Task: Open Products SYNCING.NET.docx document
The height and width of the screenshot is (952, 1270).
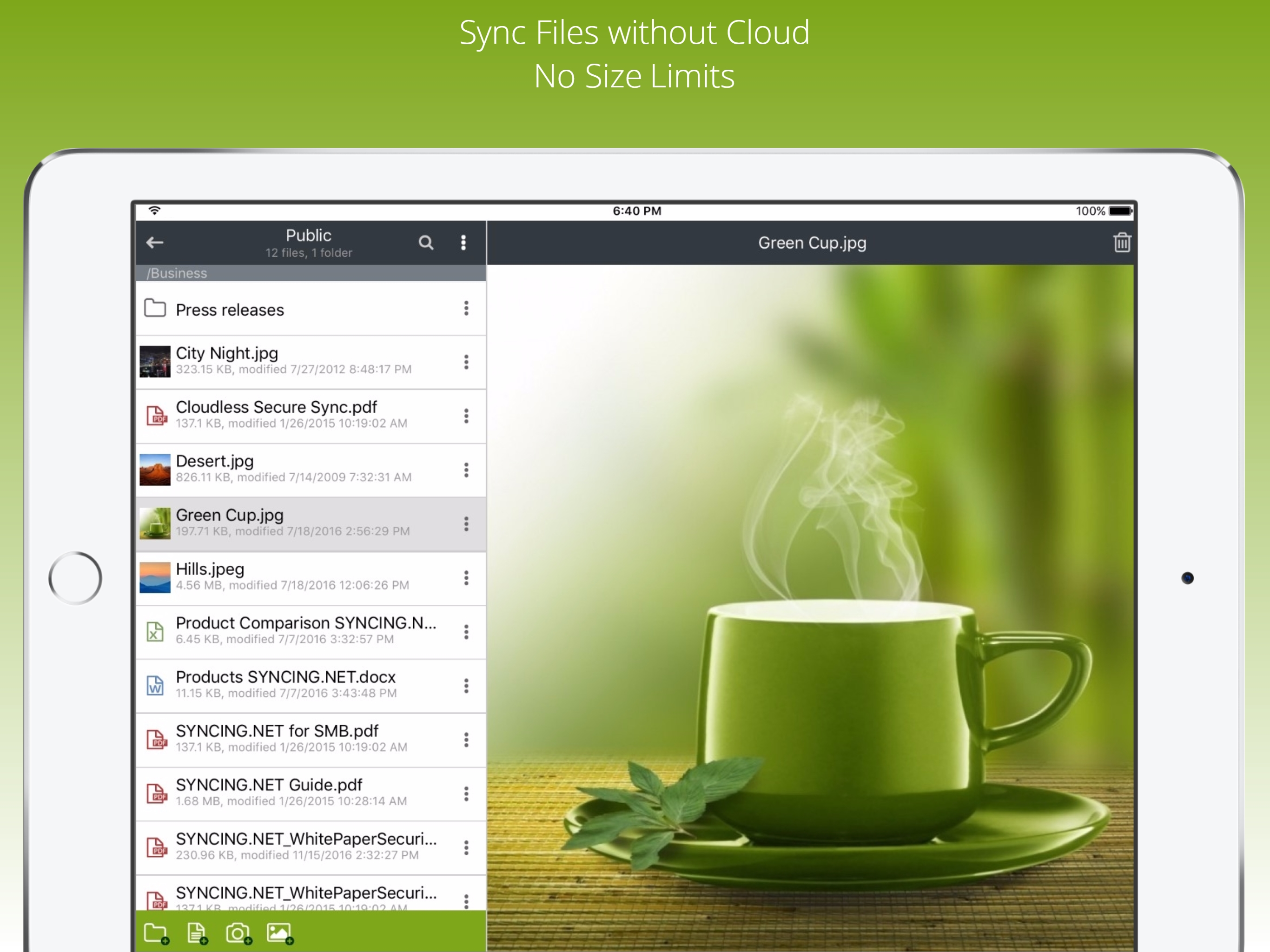Action: tap(285, 684)
